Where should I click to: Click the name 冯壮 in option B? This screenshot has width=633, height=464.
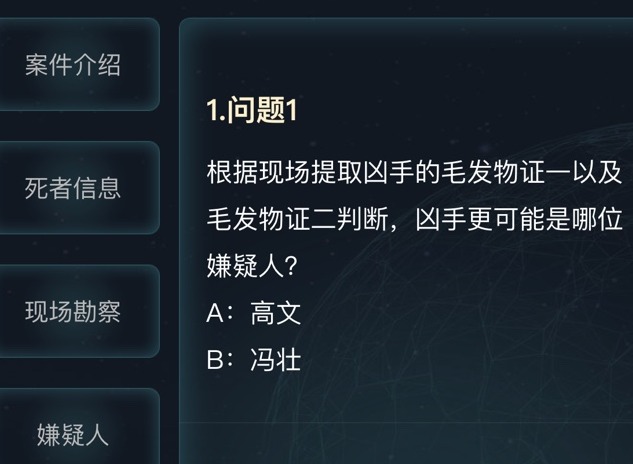pyautogui.click(x=275, y=359)
